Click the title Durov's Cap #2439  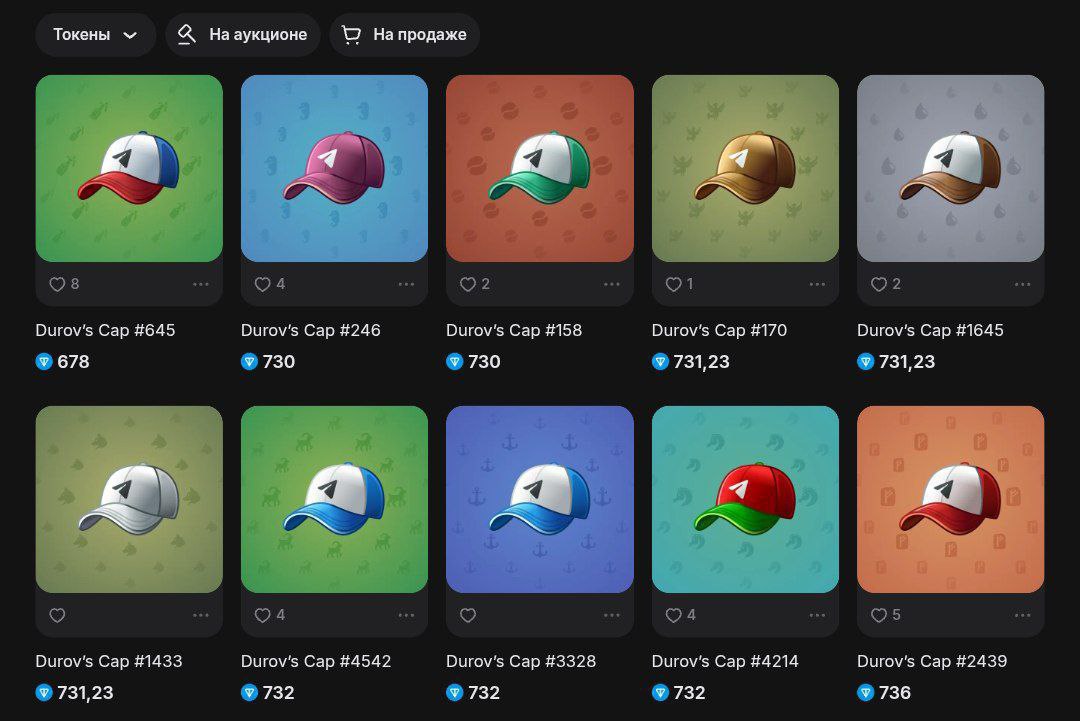pos(932,661)
